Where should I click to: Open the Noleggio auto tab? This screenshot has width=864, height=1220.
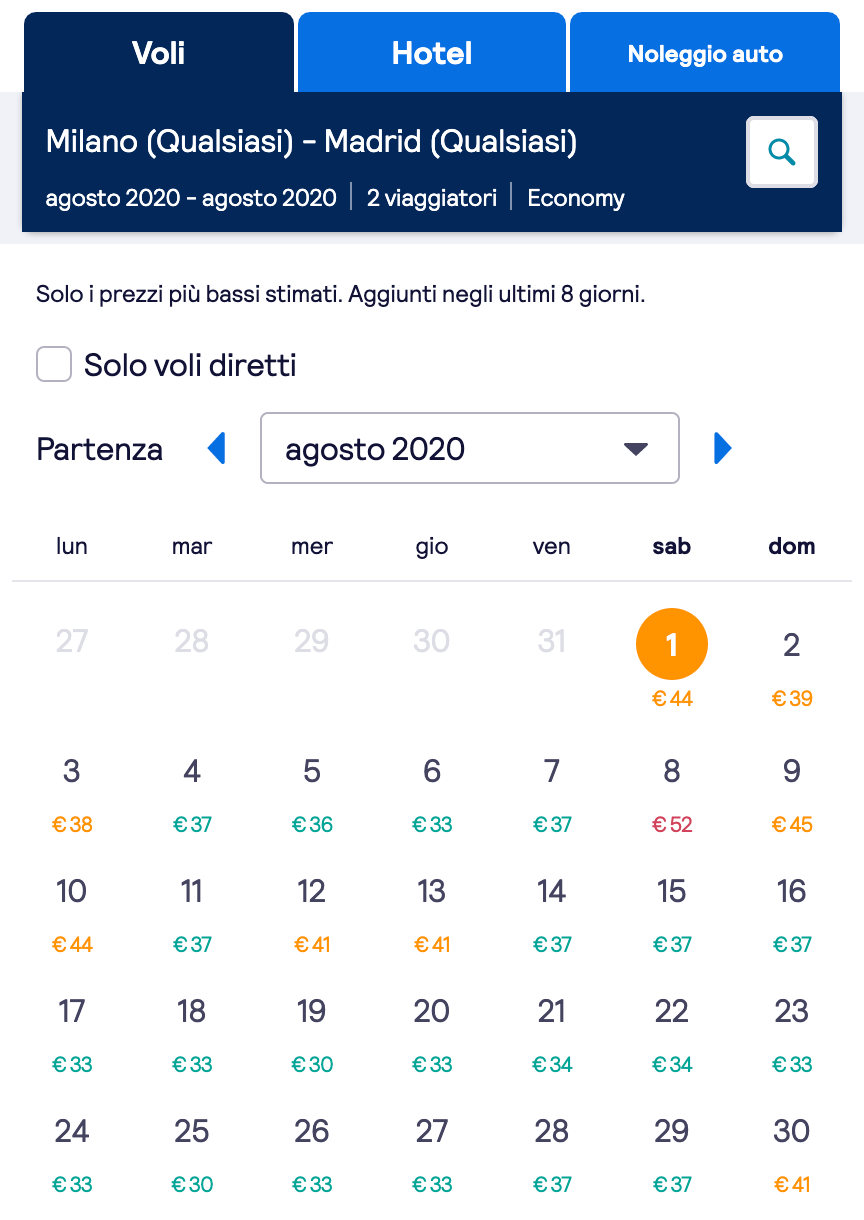pos(705,53)
